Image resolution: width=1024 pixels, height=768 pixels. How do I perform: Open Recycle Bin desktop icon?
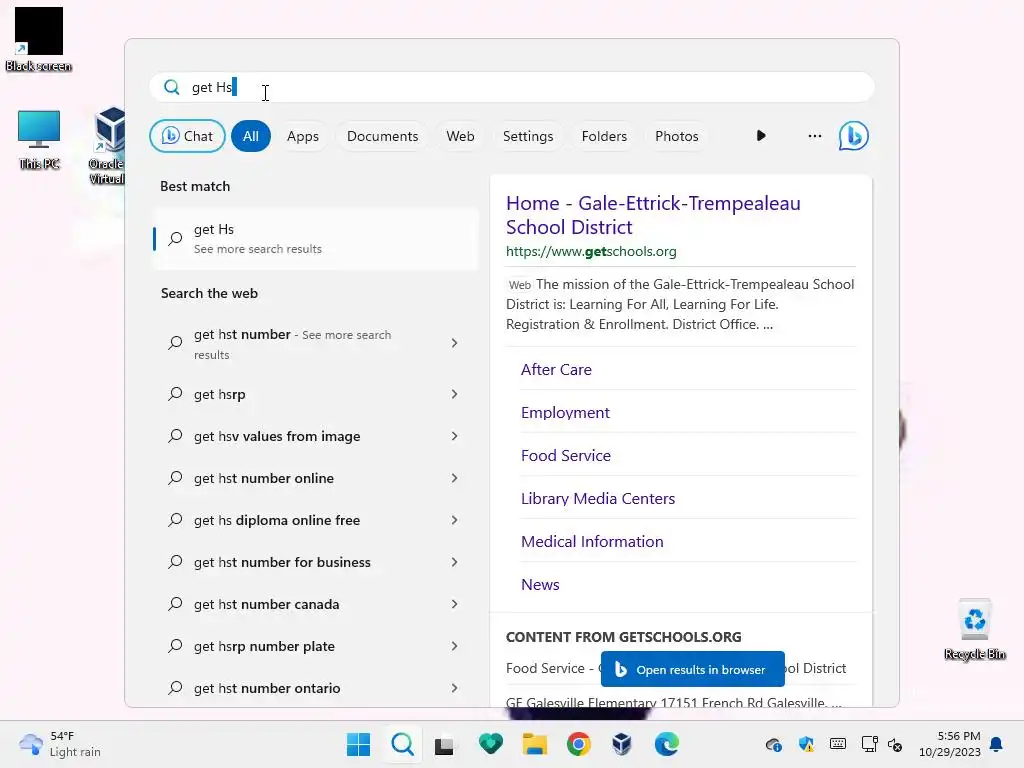(974, 630)
